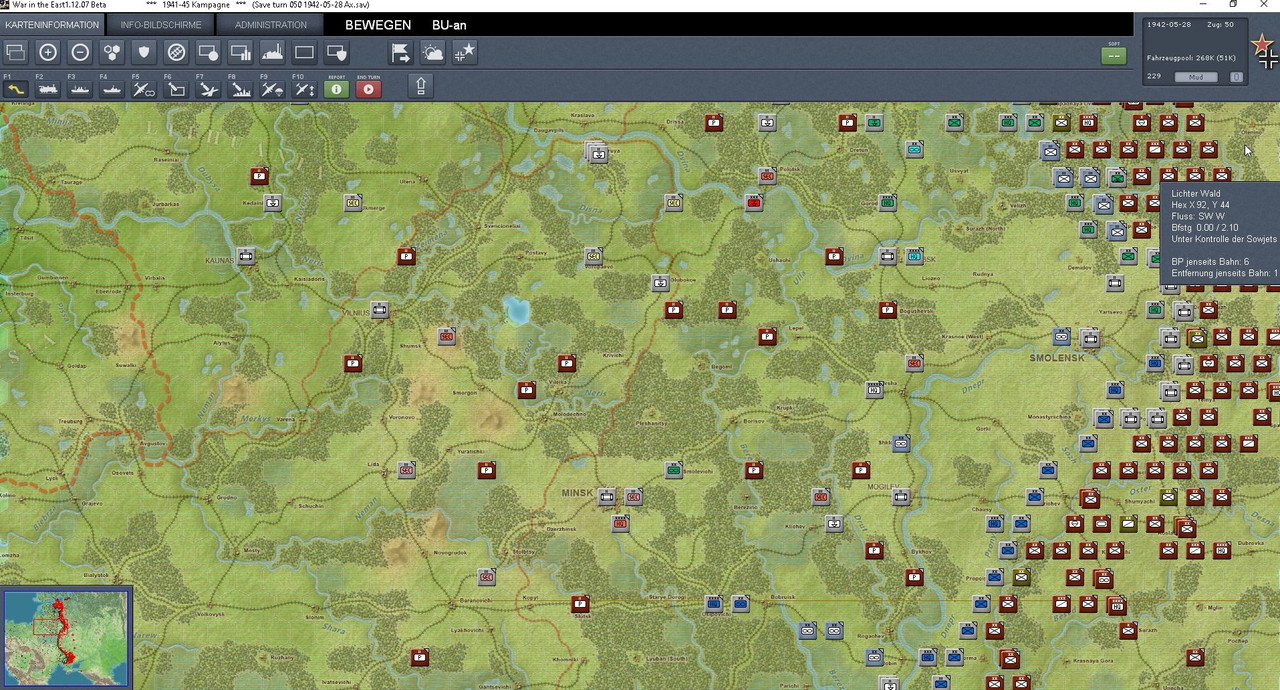Toggle the rectangle with bar chart icon
1280x690 pixels.
[x=240, y=52]
